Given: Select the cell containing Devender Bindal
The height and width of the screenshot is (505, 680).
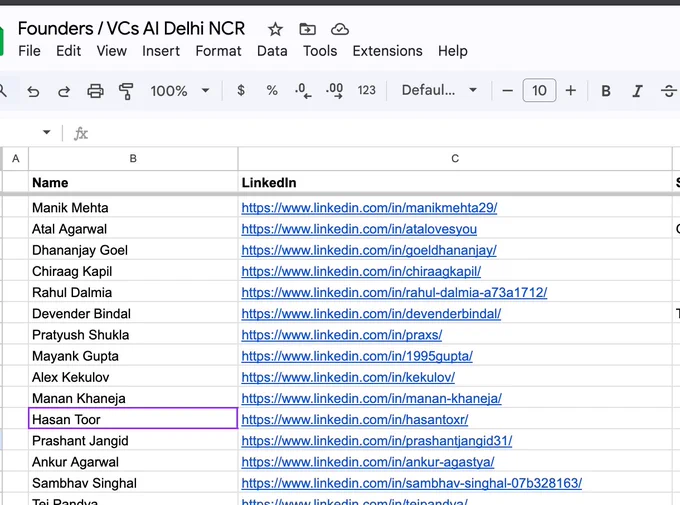Looking at the screenshot, I should (133, 313).
